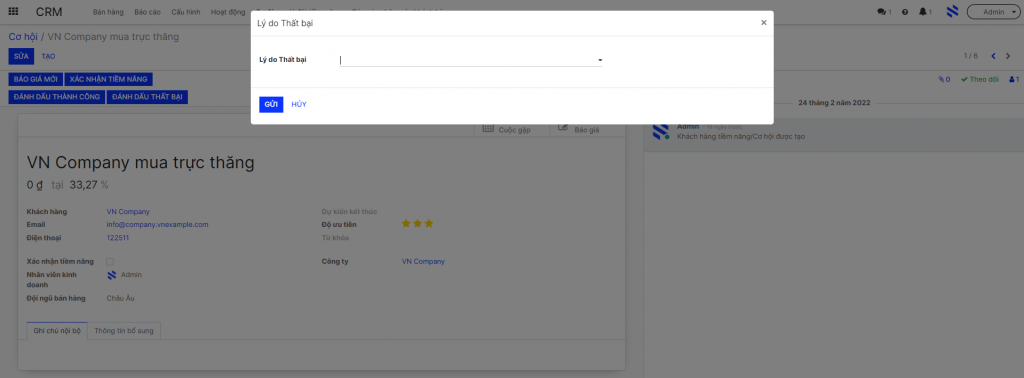This screenshot has height=378, width=1024.
Task: Toggle Xác nhận tiềm năng checkbox
Action: [x=110, y=261]
